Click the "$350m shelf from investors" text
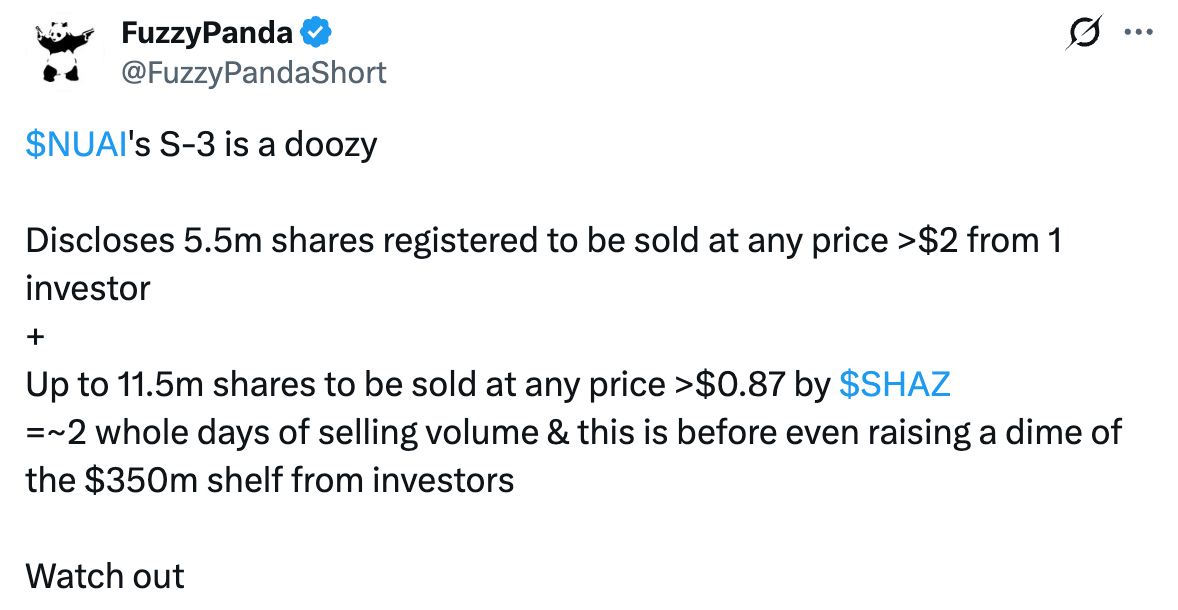The image size is (1178, 610). pyautogui.click(x=296, y=480)
